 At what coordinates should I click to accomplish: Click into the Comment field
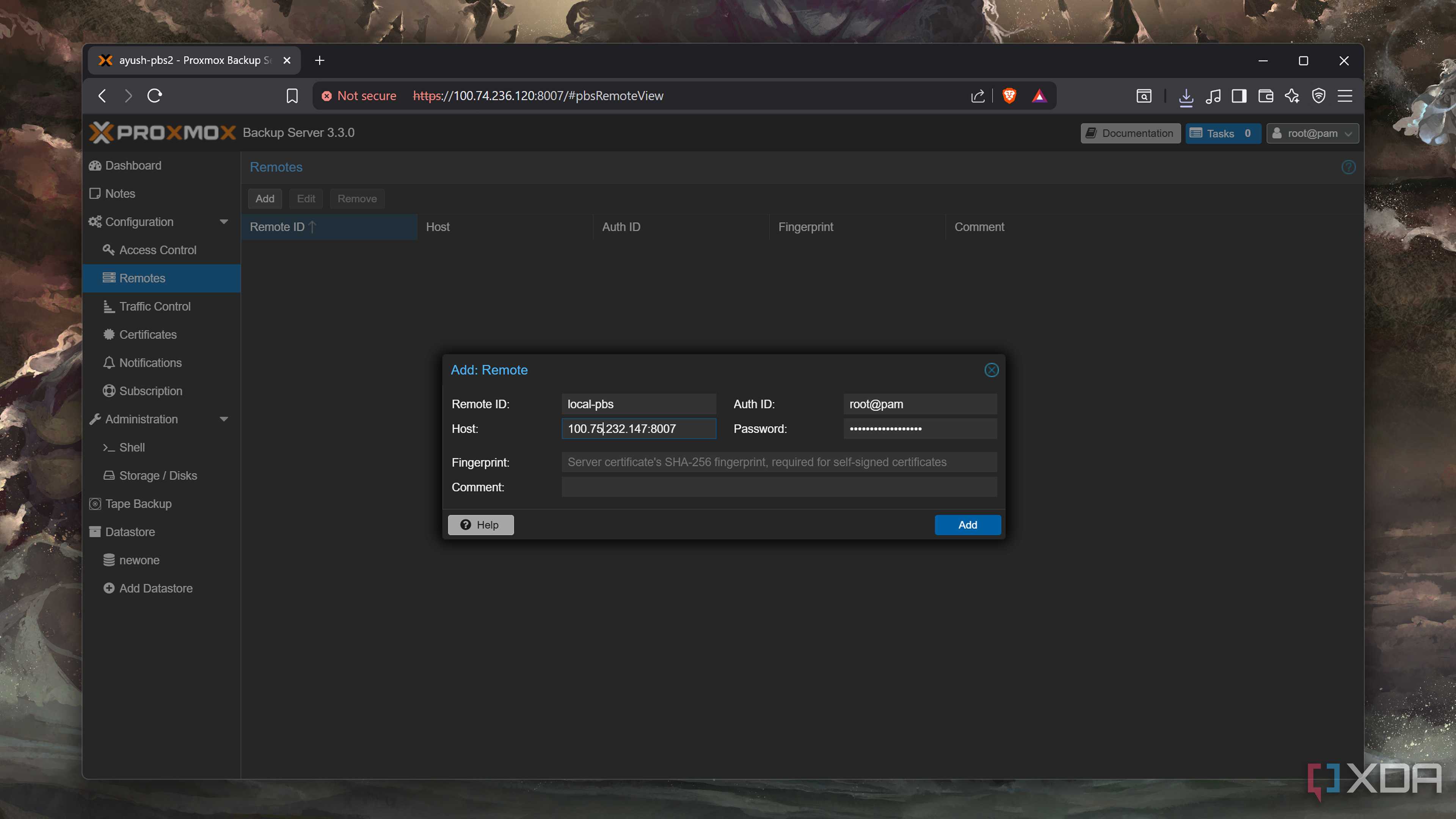pos(779,486)
